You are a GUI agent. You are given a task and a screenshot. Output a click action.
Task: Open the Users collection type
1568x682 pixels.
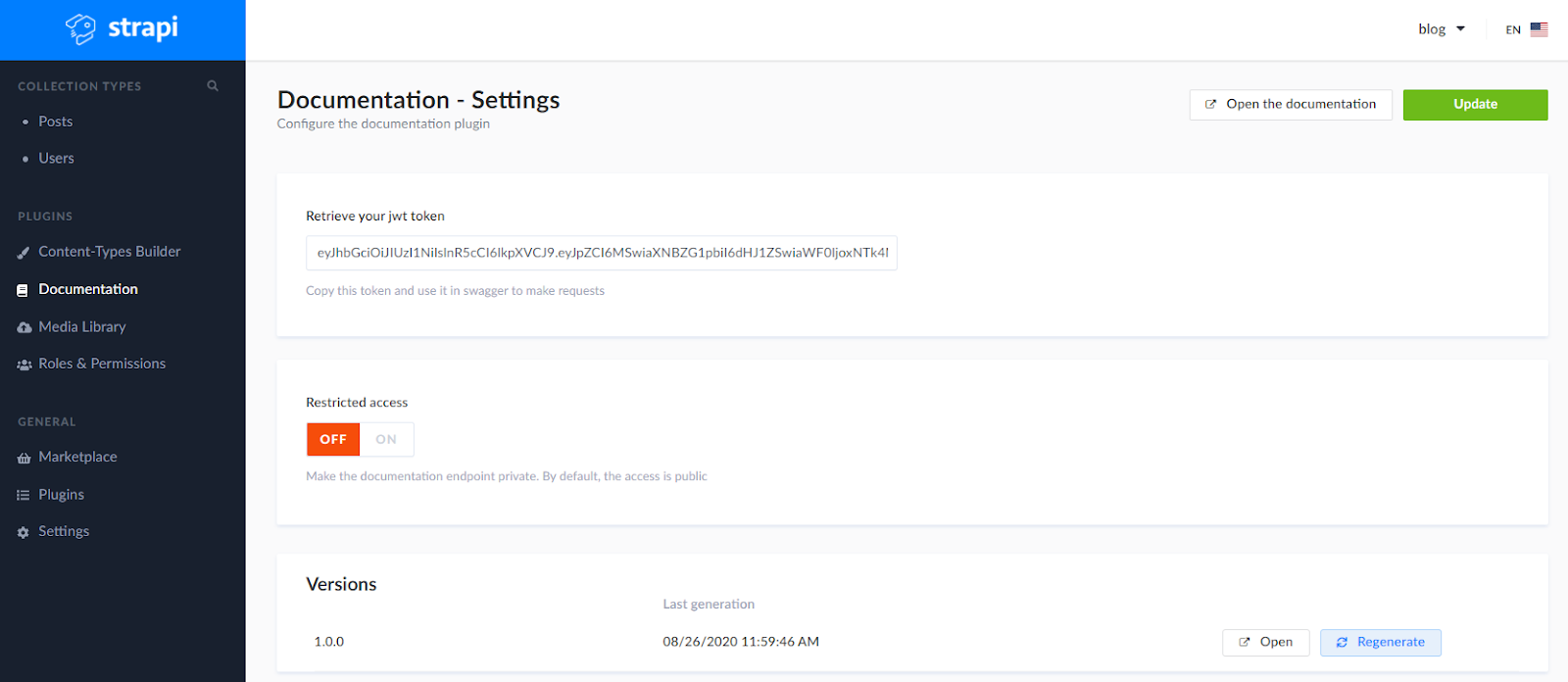pos(56,158)
